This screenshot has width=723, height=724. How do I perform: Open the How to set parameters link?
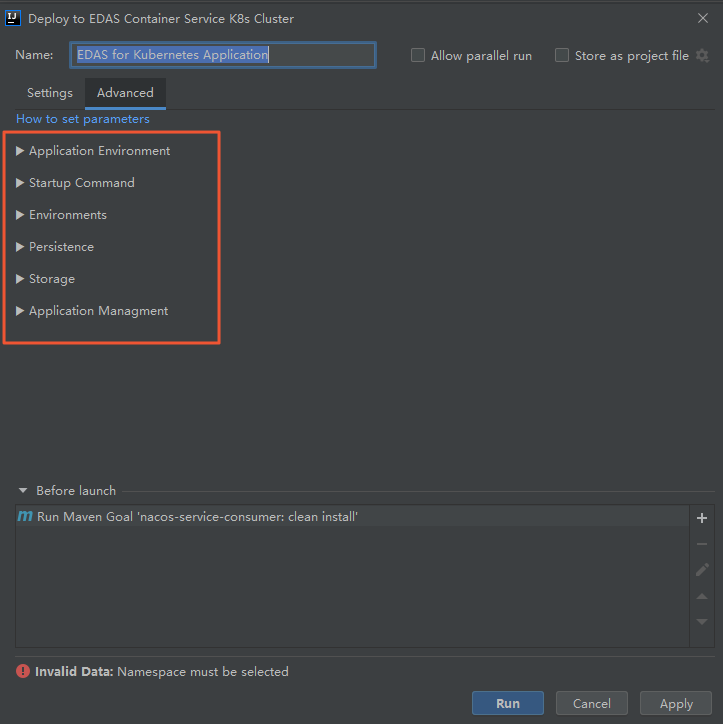coord(83,119)
